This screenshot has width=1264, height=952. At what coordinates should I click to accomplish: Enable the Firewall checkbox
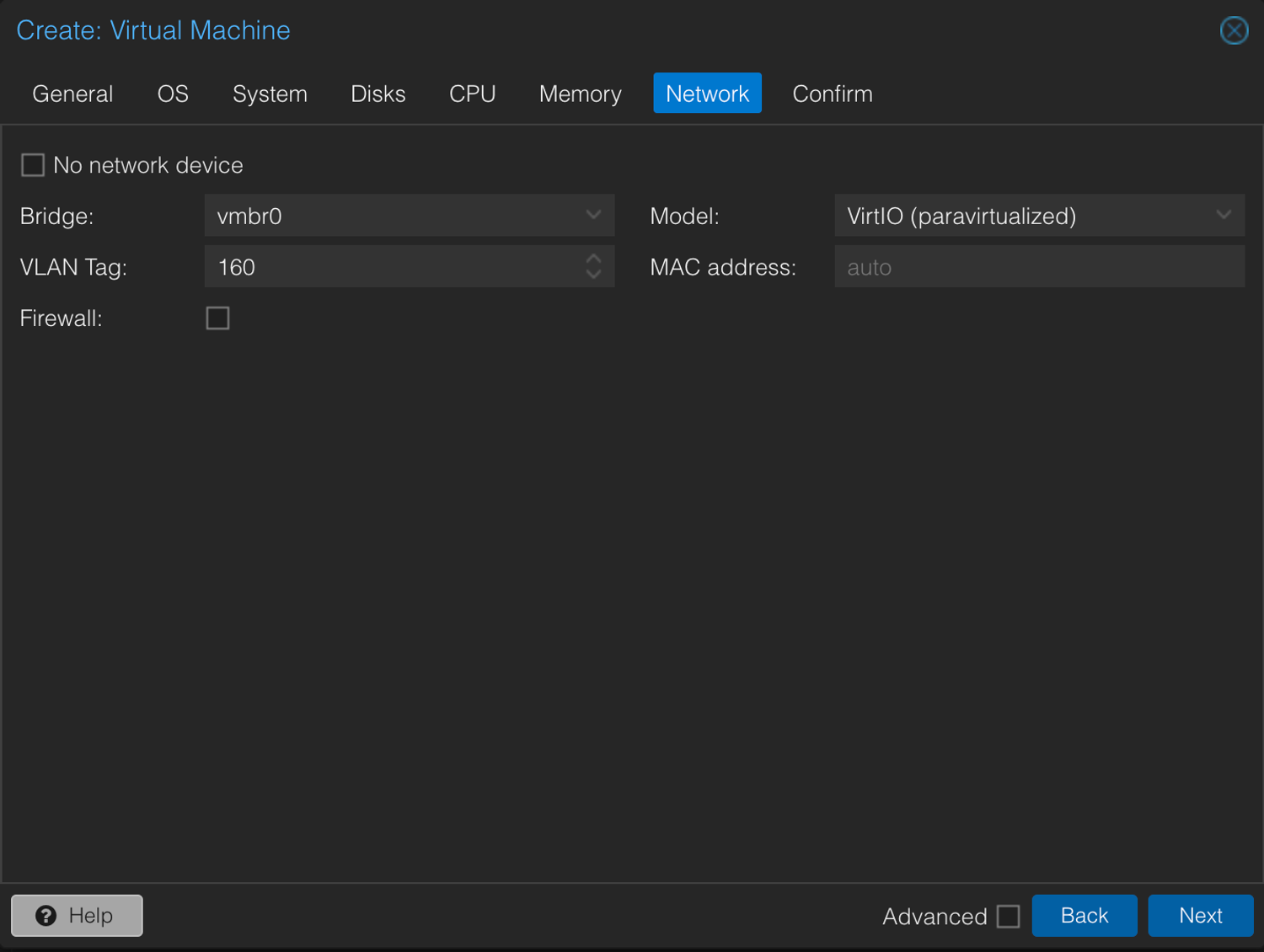click(218, 318)
